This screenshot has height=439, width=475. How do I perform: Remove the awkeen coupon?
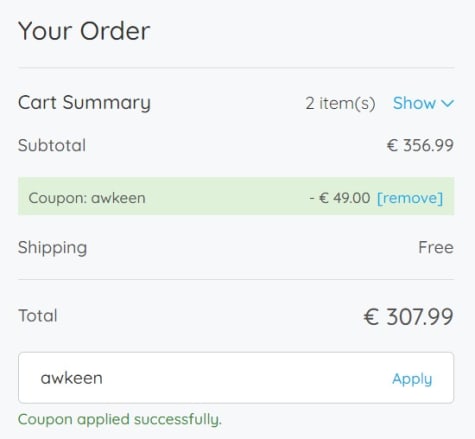click(410, 198)
